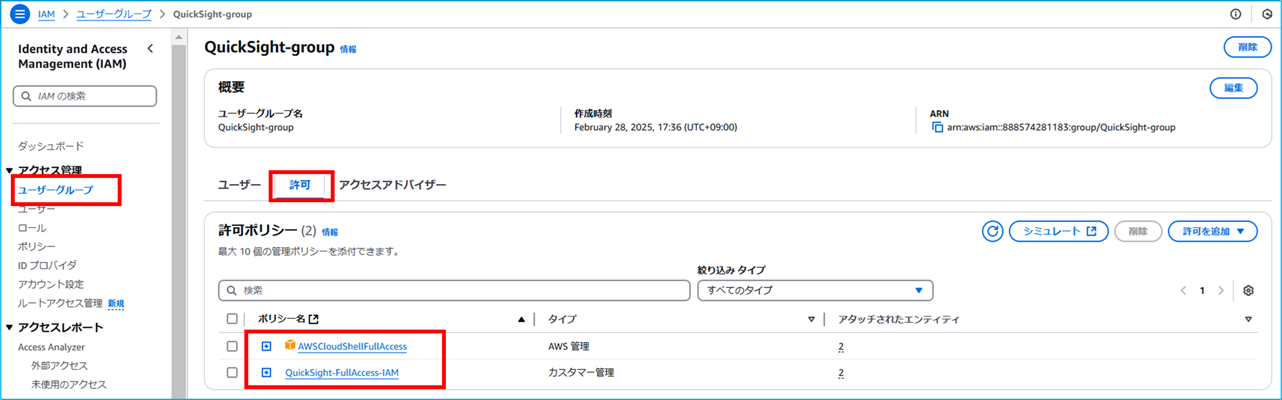Screen dimensions: 1282x400
Task: Collapse the Access management section
Action: [x=9, y=170]
